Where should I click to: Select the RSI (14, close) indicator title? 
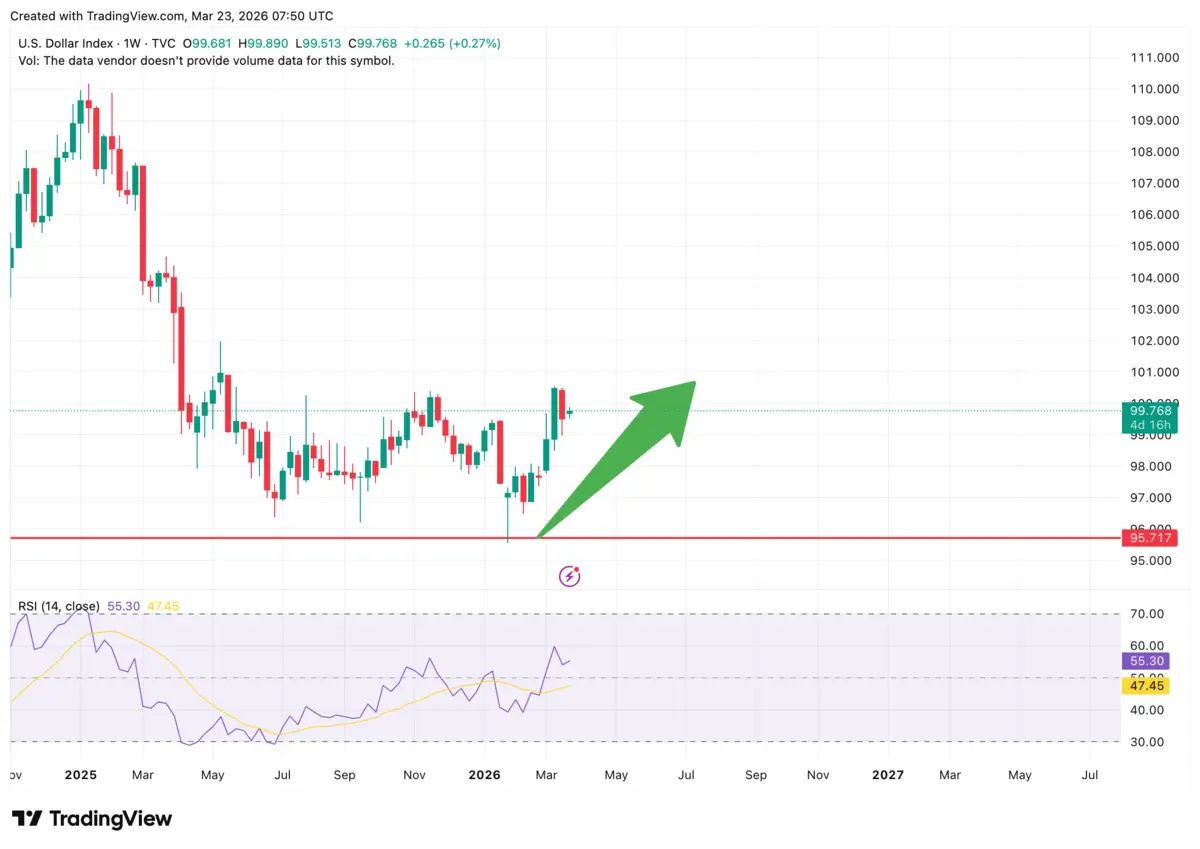pos(60,606)
